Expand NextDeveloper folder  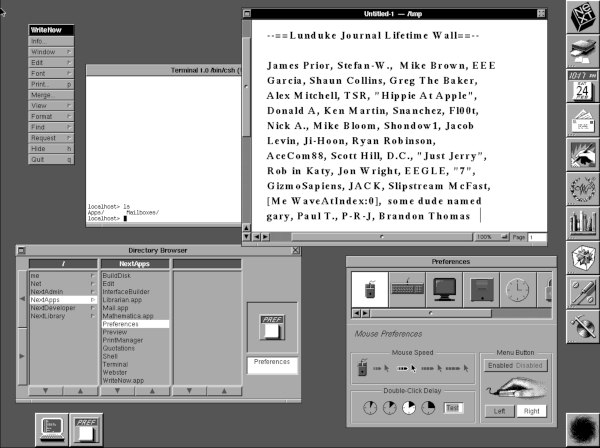click(63, 308)
